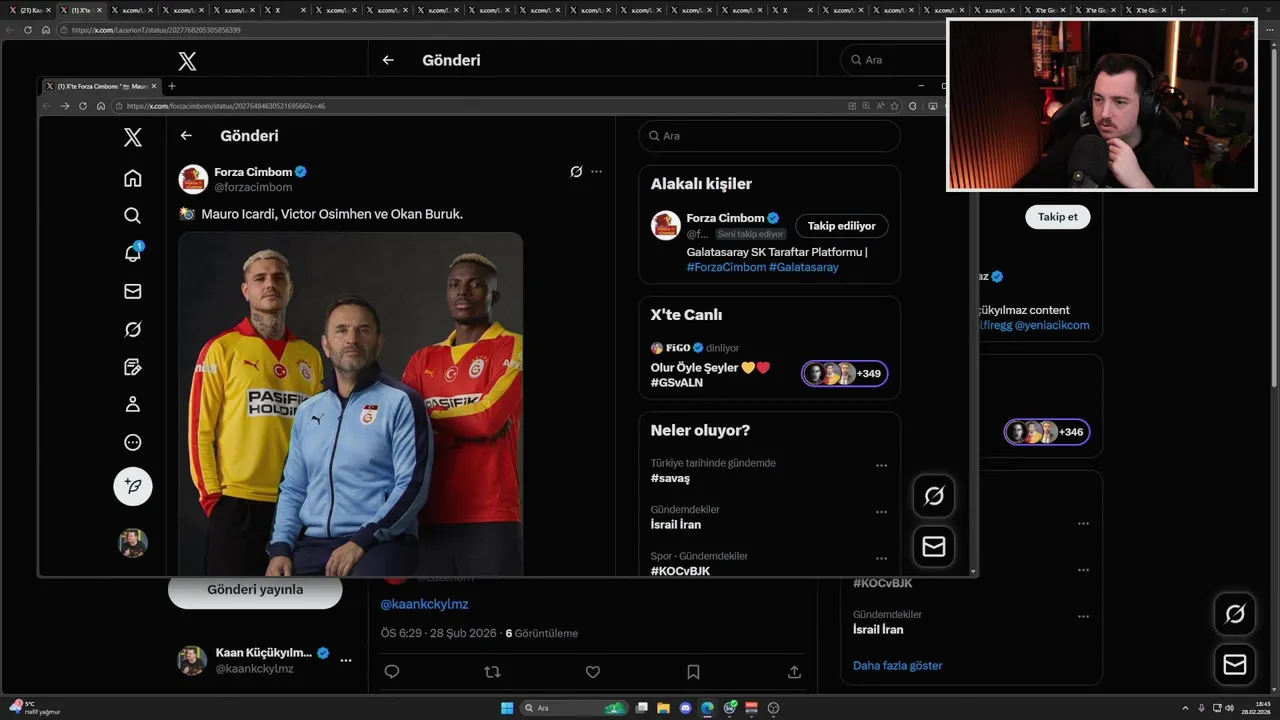
Task: Select the X'te Forza Cimbom tab in front window
Action: pyautogui.click(x=100, y=86)
